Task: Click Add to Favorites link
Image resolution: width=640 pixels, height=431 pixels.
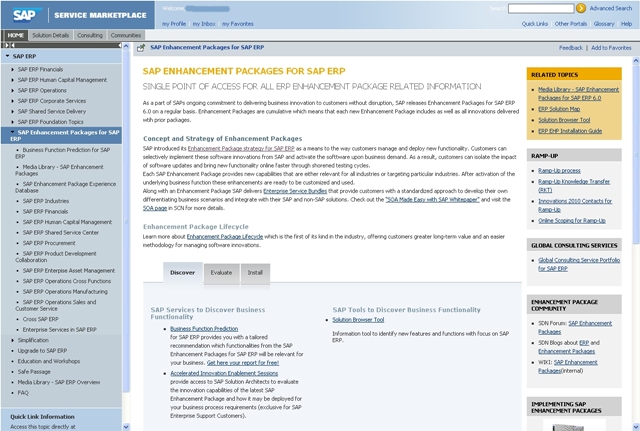Action: click(x=611, y=47)
